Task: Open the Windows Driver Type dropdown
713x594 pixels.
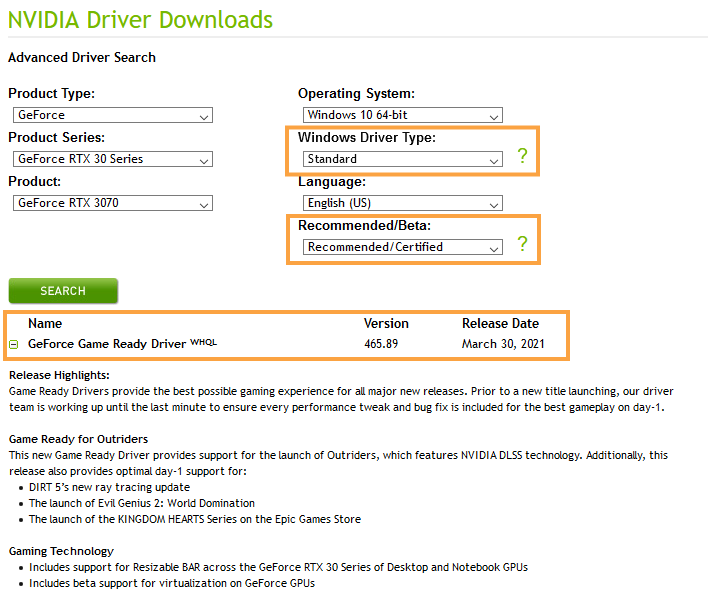Action: 403,159
